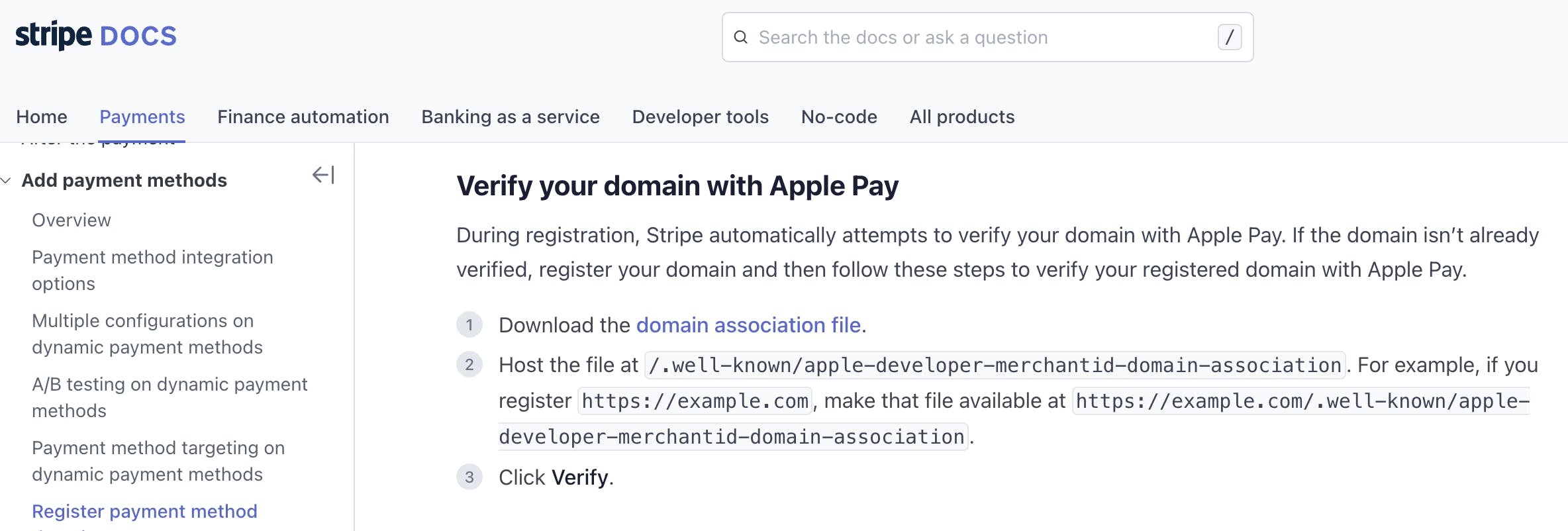Open the domain association file link
The width and height of the screenshot is (1568, 531).
coord(748,325)
